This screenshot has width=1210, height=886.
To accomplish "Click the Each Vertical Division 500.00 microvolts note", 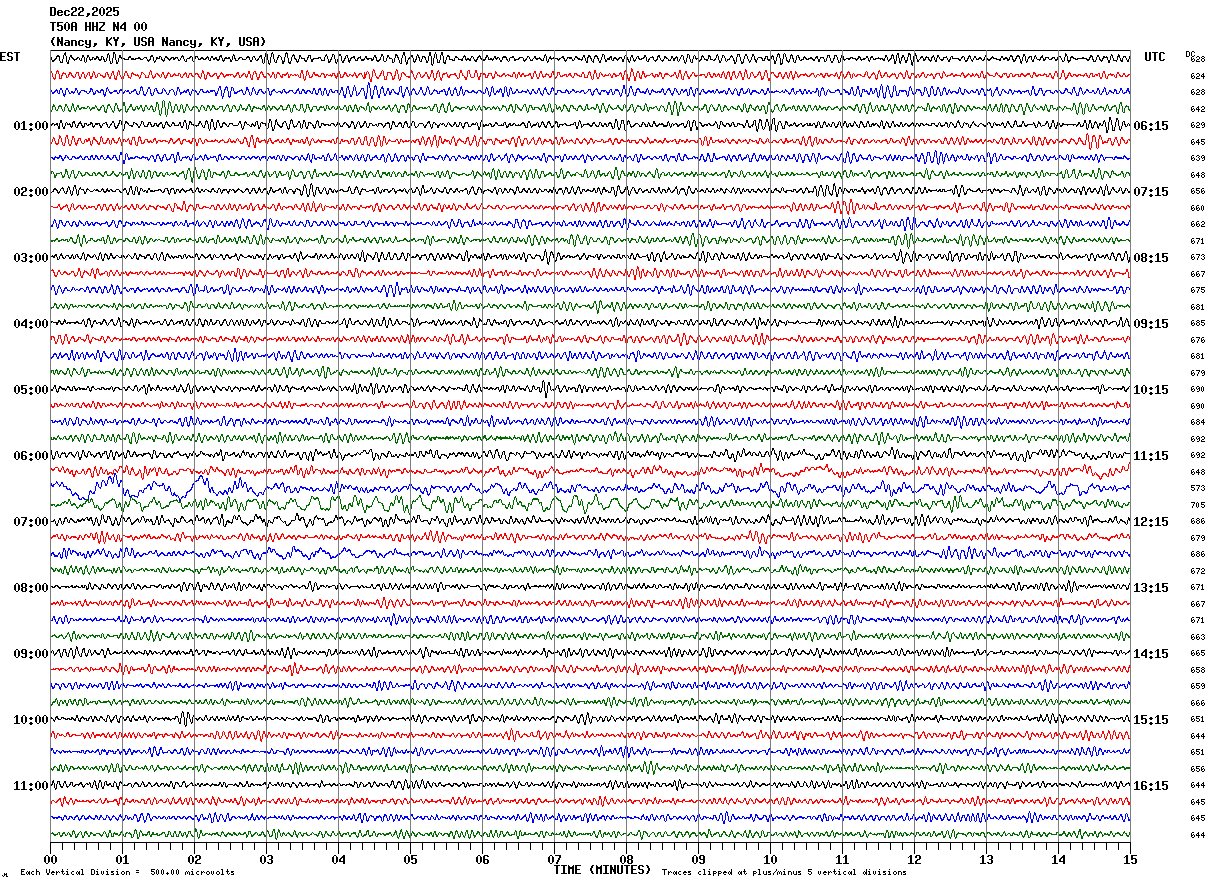I will pyautogui.click(x=127, y=872).
